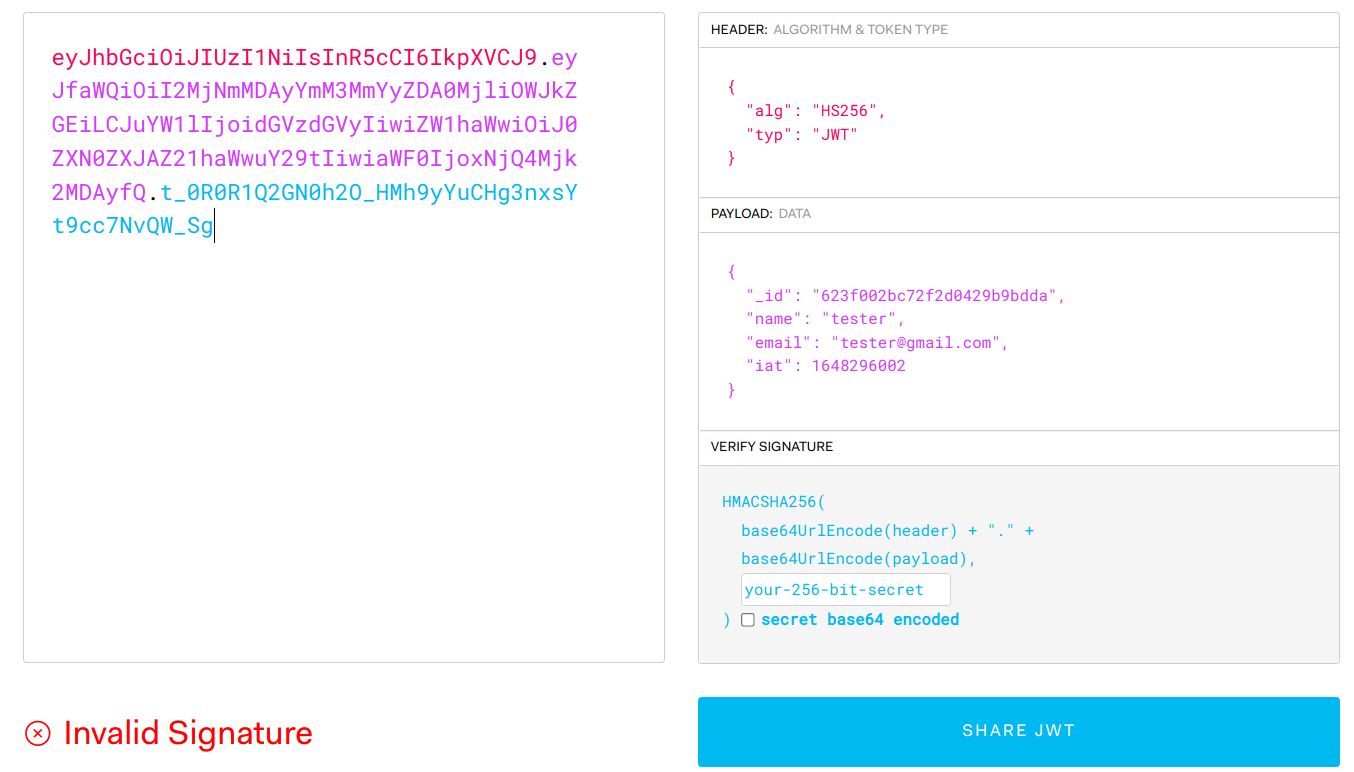Click the VERIFY SIGNATURE section title

tap(771, 447)
